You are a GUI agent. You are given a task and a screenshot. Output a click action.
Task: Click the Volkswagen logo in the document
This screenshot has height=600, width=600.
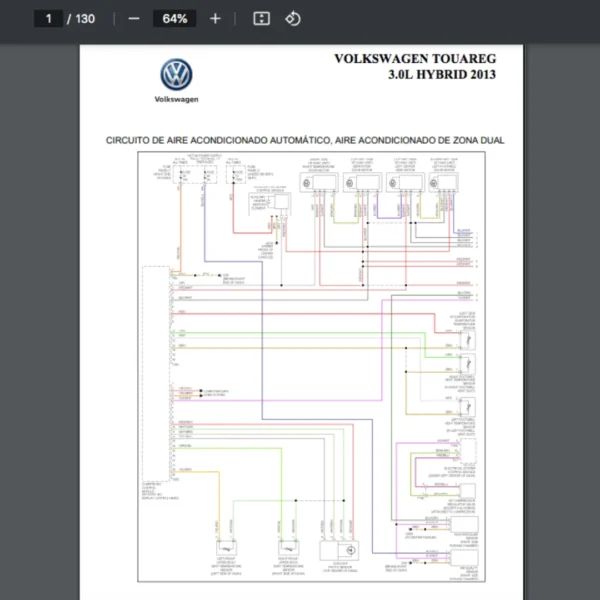(x=176, y=75)
